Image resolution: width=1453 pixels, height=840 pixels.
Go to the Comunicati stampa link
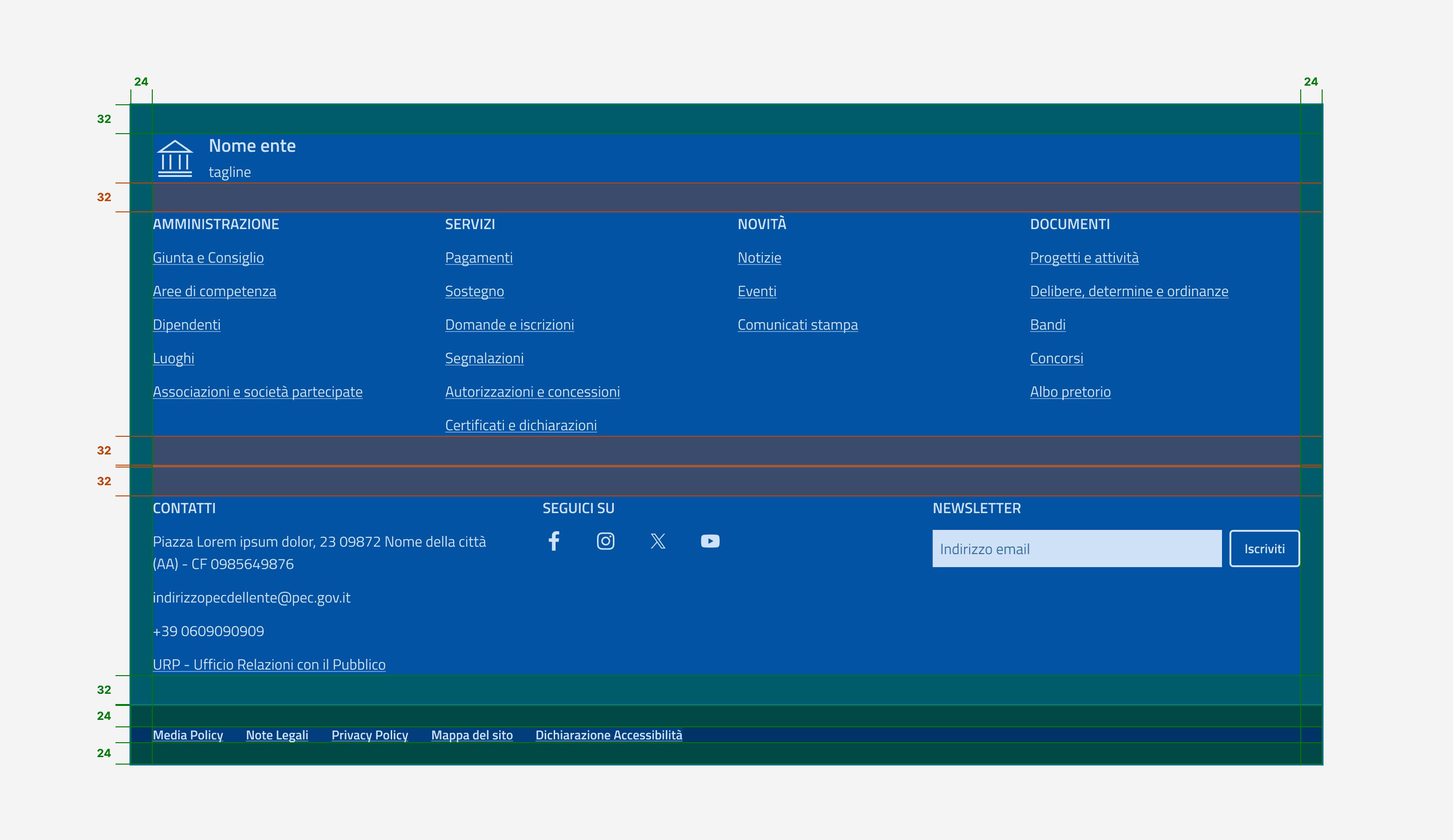click(797, 325)
